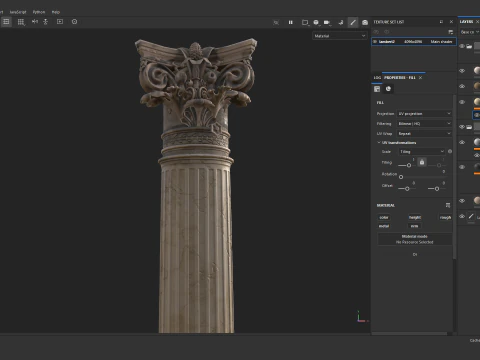The height and width of the screenshot is (360, 480).
Task: Click the grid display icon in toolbar
Action: pos(21,22)
